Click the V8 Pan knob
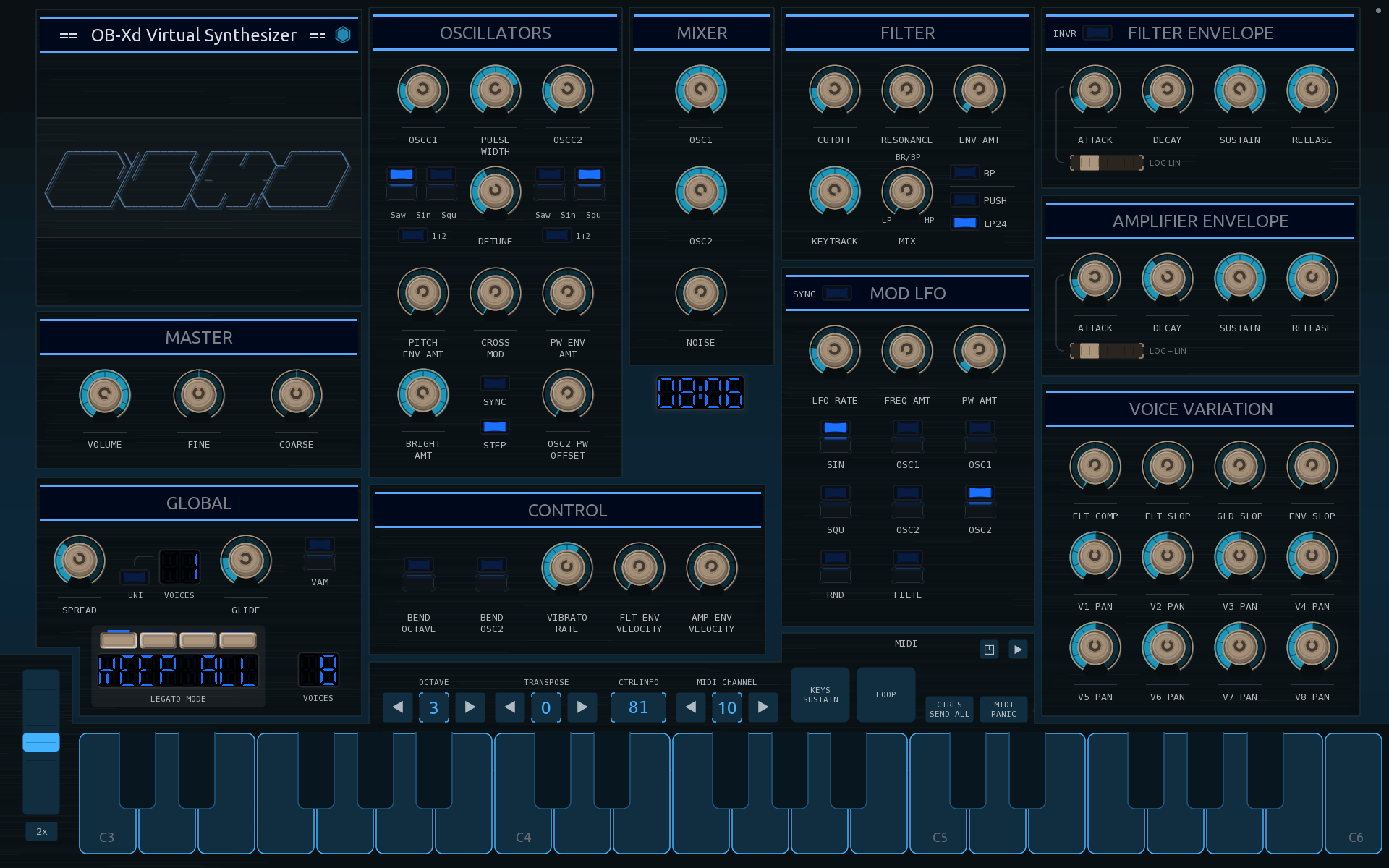The image size is (1389, 868). (x=1312, y=647)
